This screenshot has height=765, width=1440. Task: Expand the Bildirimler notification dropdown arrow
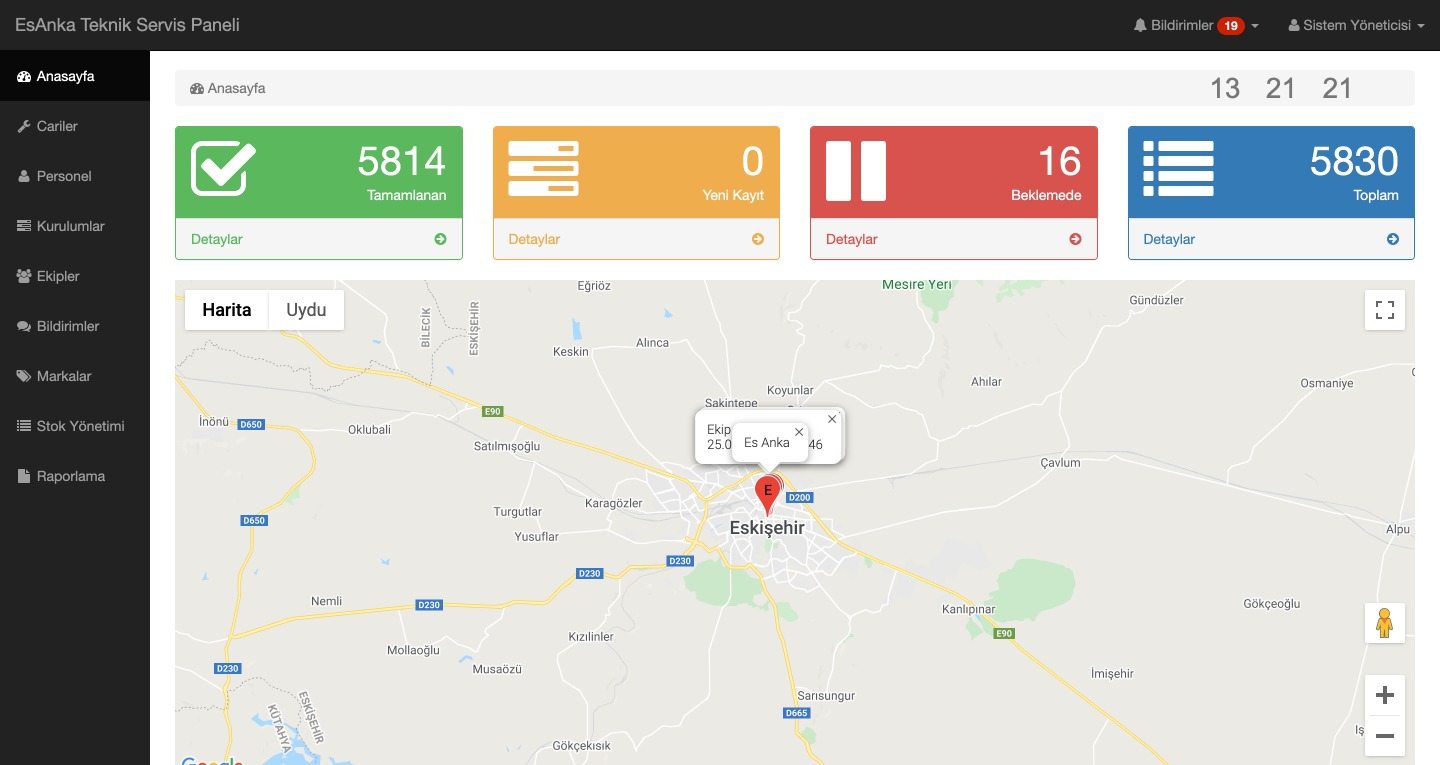click(1254, 25)
